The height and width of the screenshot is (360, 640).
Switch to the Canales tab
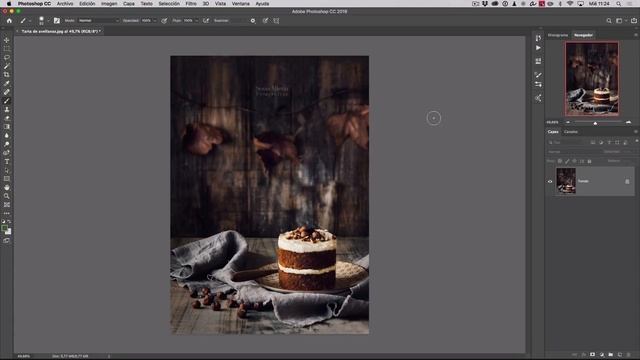pos(571,132)
